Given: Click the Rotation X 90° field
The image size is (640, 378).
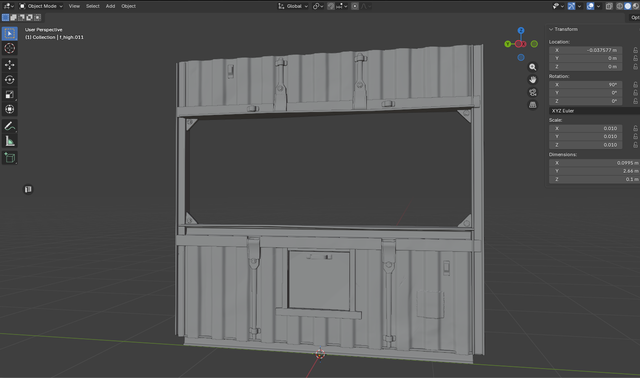Looking at the screenshot, I should click(586, 84).
